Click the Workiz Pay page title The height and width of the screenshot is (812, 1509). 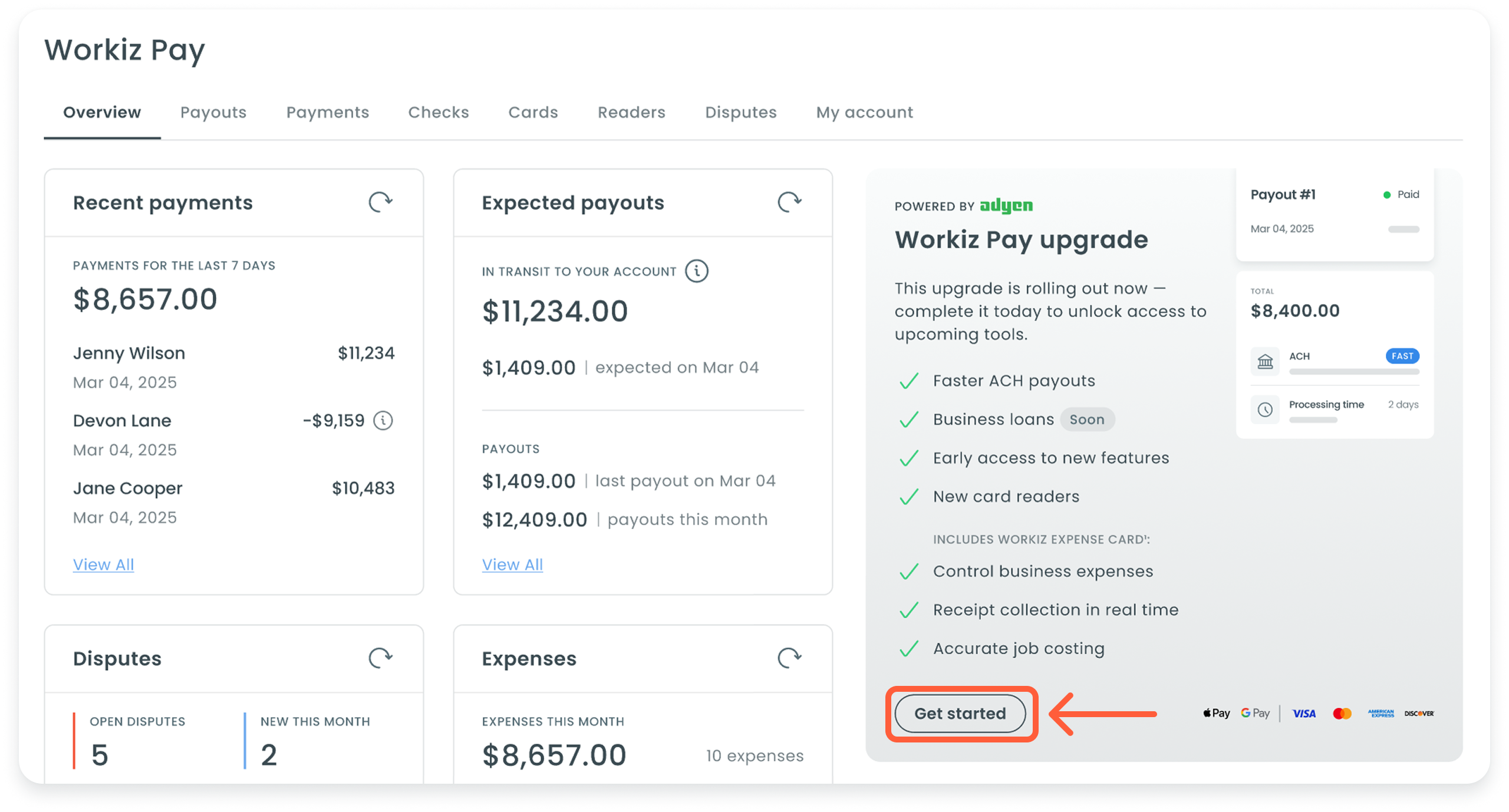(x=124, y=50)
